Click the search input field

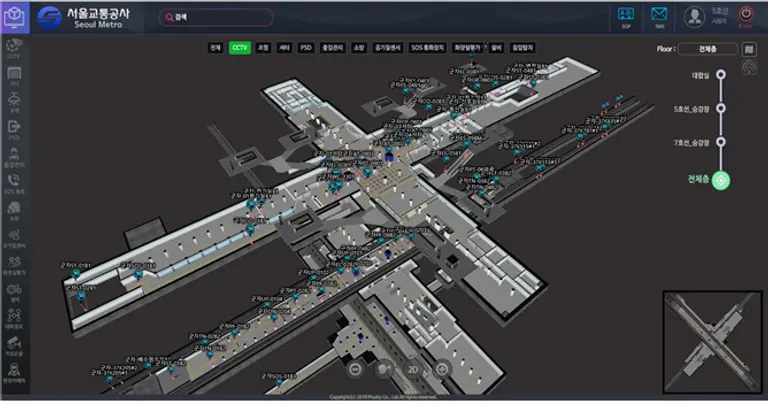(x=216, y=17)
